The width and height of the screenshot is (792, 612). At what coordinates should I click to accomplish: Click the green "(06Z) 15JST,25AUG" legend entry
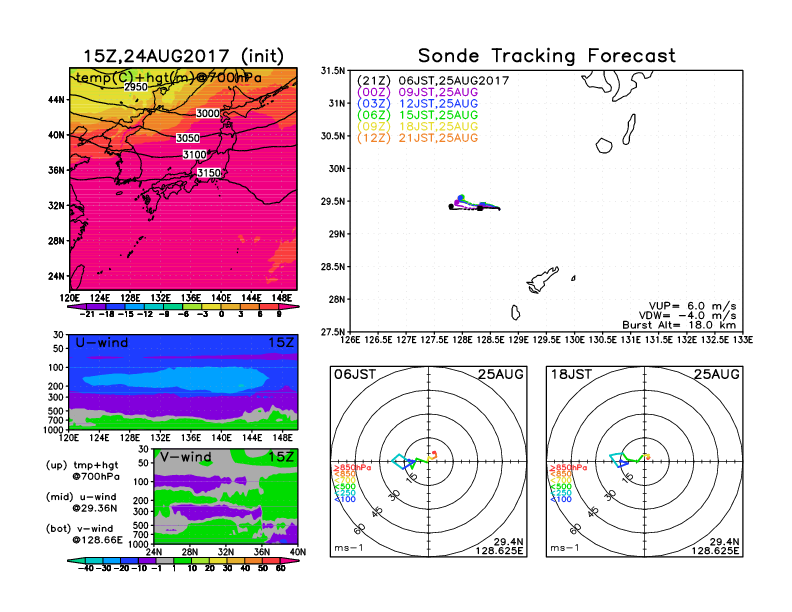pos(417,115)
